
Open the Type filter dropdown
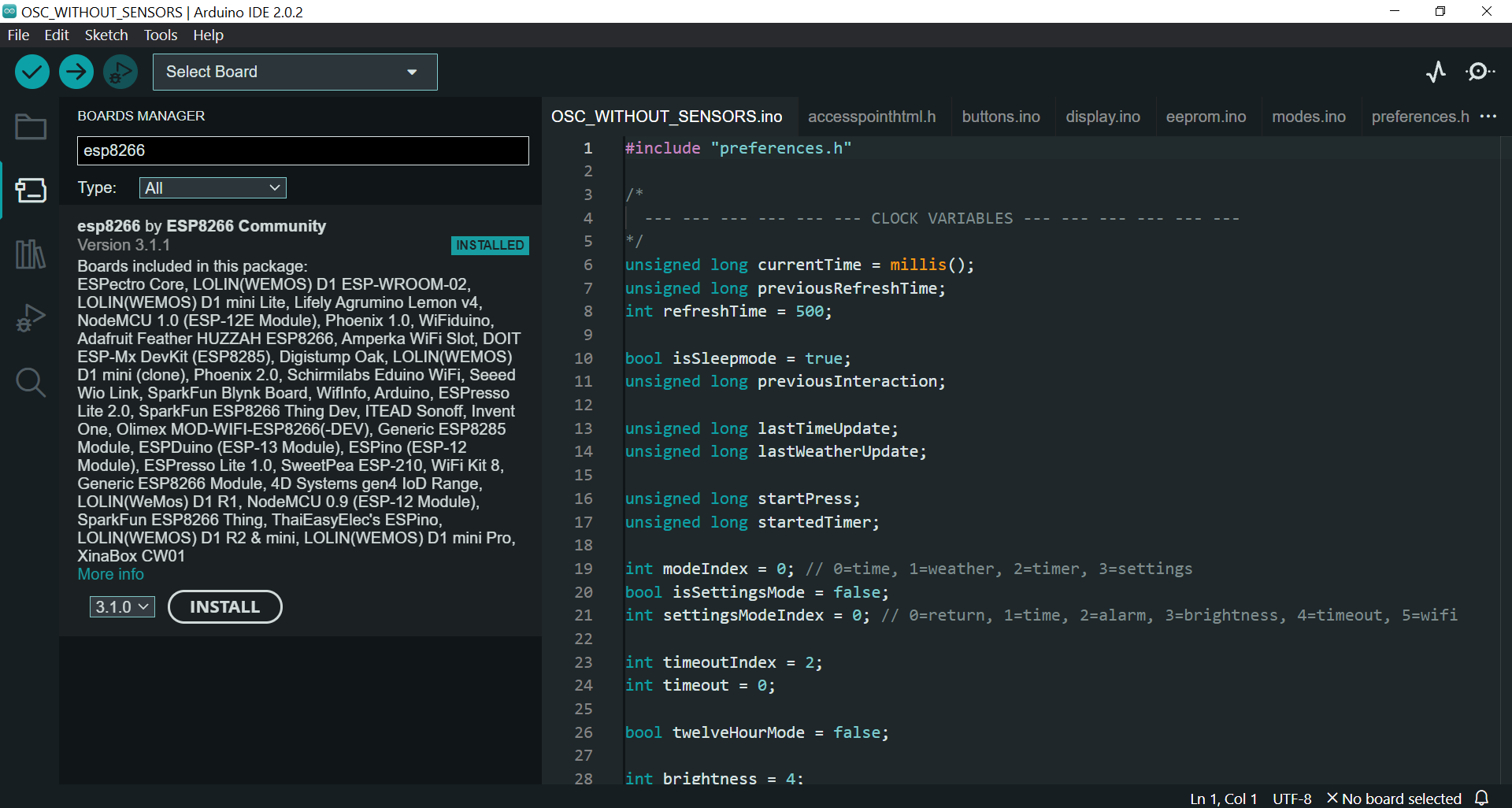click(213, 188)
